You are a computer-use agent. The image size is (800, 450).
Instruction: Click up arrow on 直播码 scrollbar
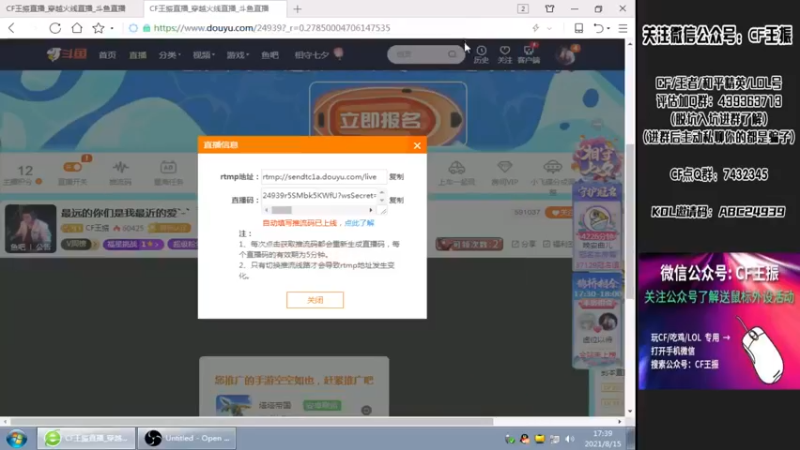pos(382,193)
